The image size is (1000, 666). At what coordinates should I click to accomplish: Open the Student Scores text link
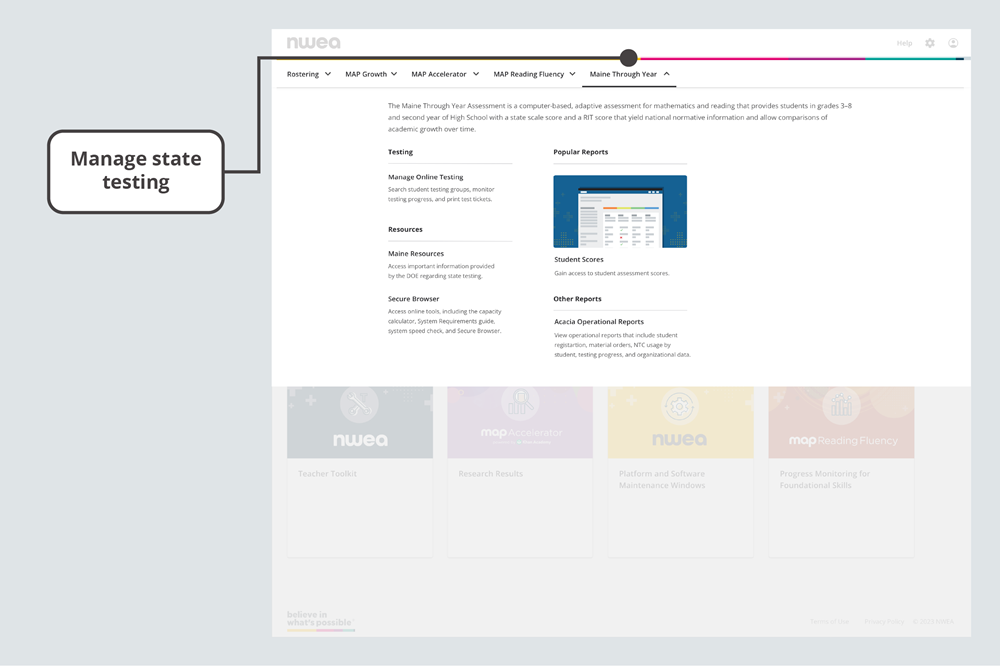point(579,260)
